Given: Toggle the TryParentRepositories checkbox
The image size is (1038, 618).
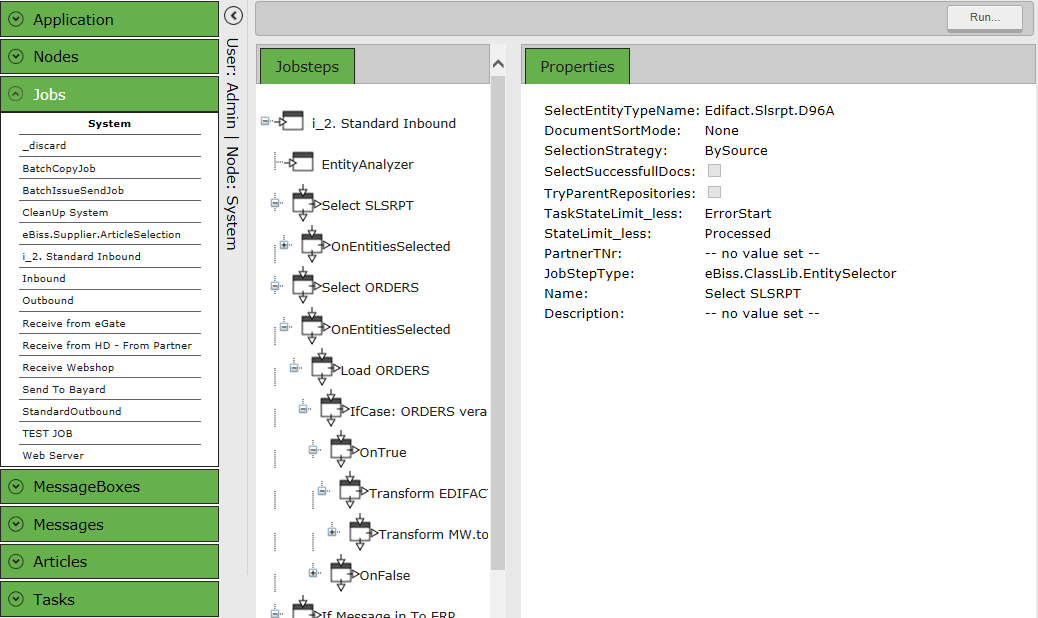Looking at the screenshot, I should [x=714, y=192].
